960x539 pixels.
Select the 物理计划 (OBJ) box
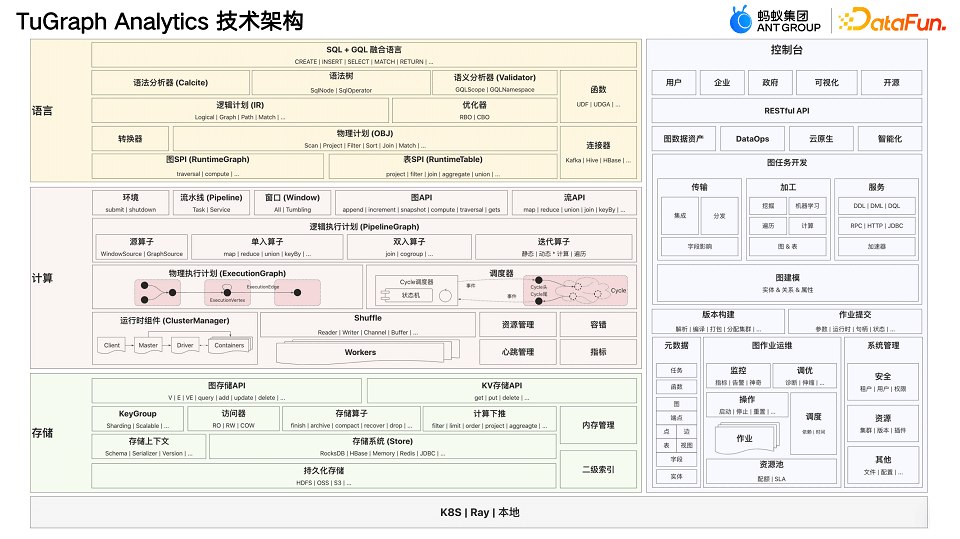coord(365,139)
